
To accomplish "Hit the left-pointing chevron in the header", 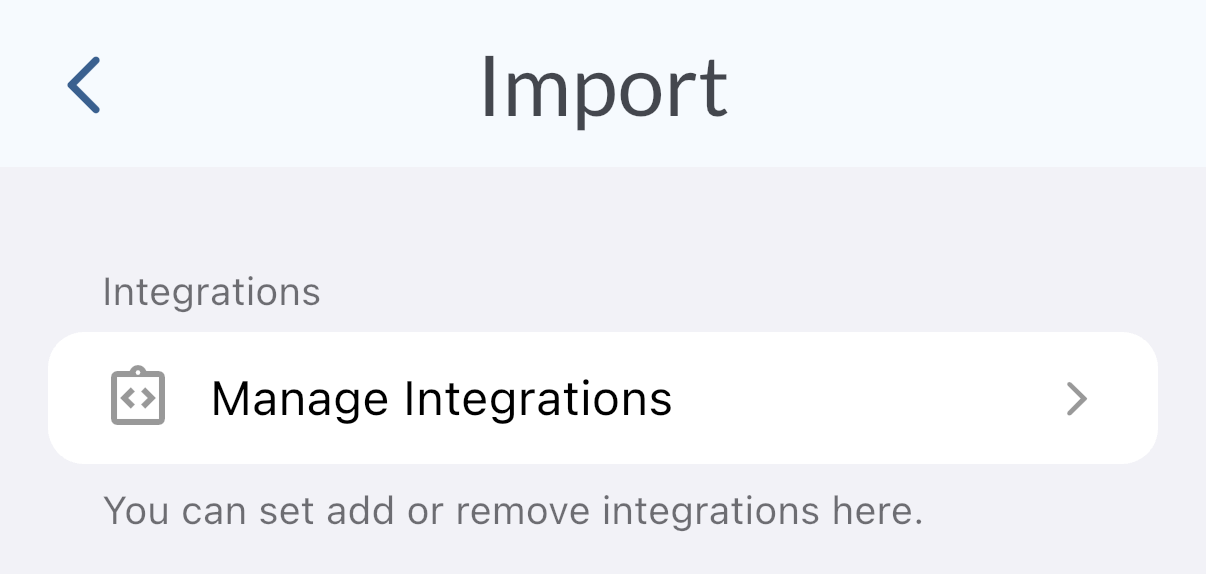I will point(84,85).
